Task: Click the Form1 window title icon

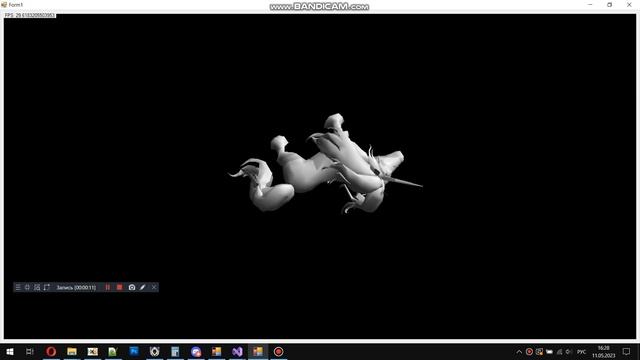Action: coord(4,5)
